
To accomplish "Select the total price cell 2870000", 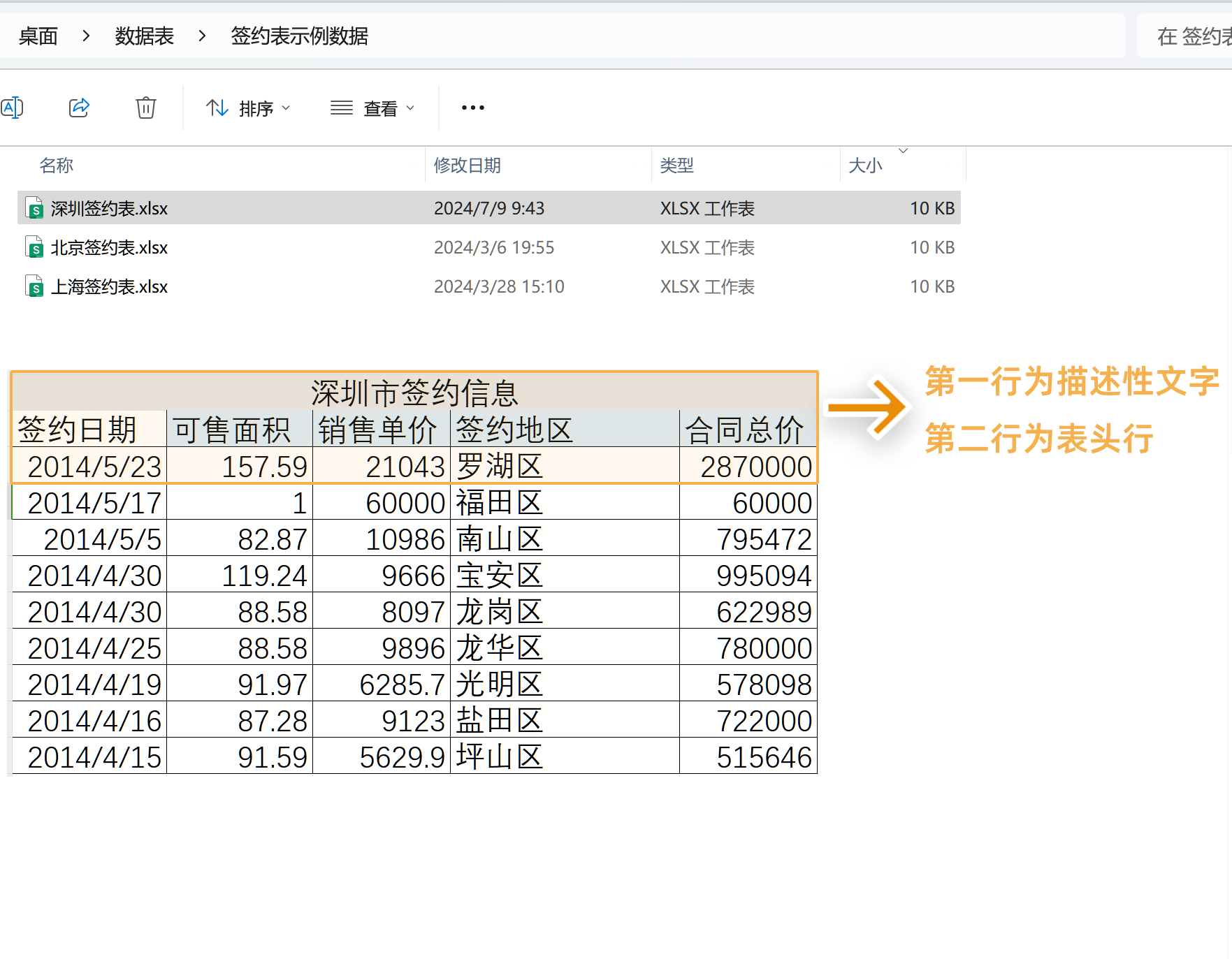I will [x=748, y=466].
